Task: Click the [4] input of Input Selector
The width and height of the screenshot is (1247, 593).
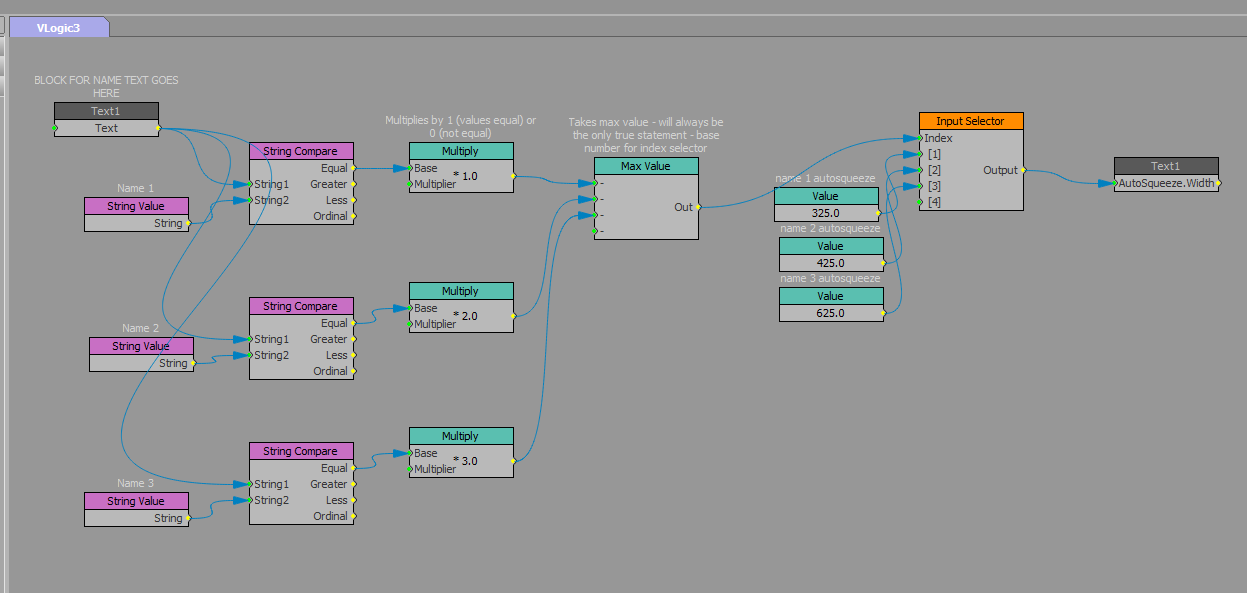Action: coord(920,202)
